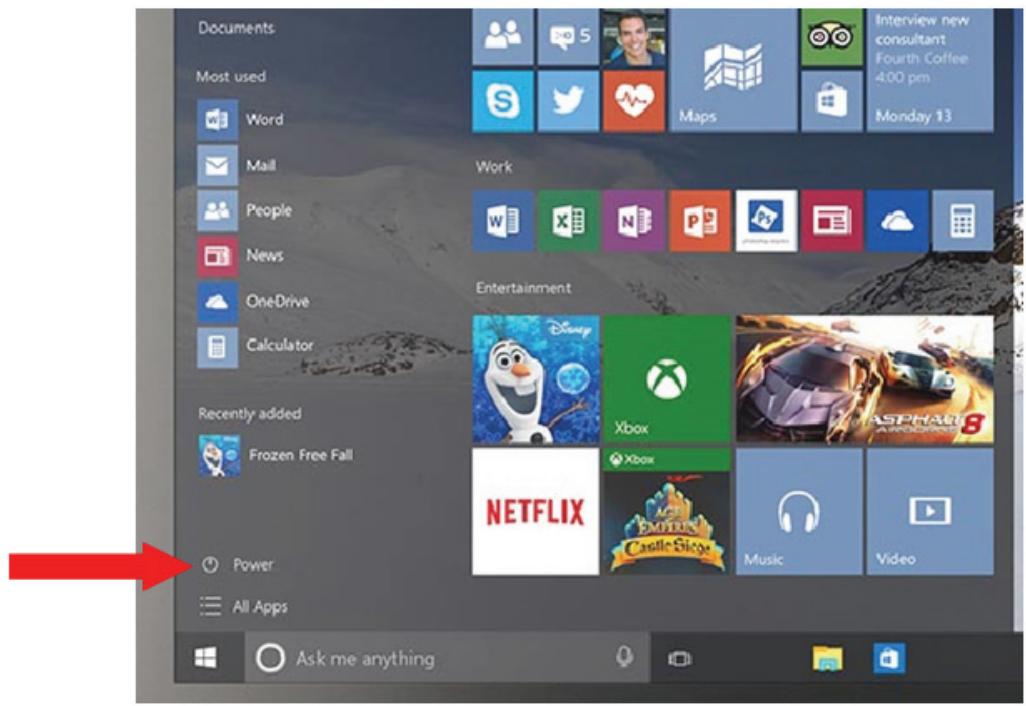This screenshot has height=706, width=1026.
Task: Click the Power button
Action: pyautogui.click(x=238, y=565)
